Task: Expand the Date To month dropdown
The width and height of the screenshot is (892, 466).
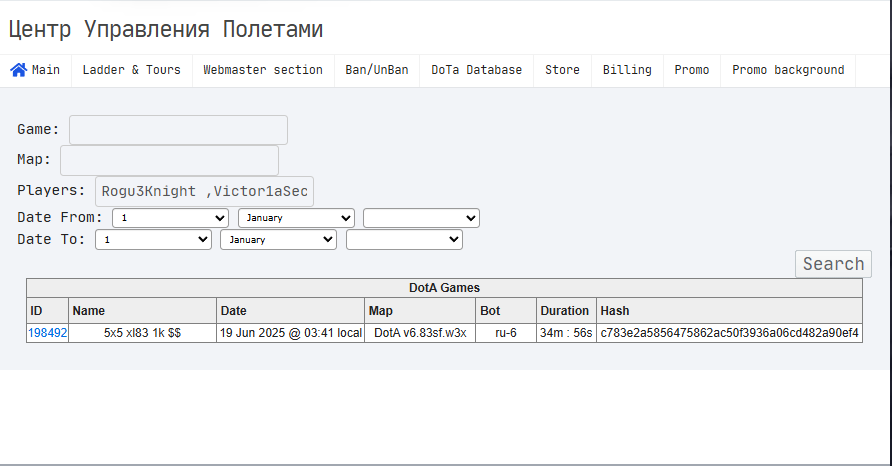Action: [x=279, y=240]
